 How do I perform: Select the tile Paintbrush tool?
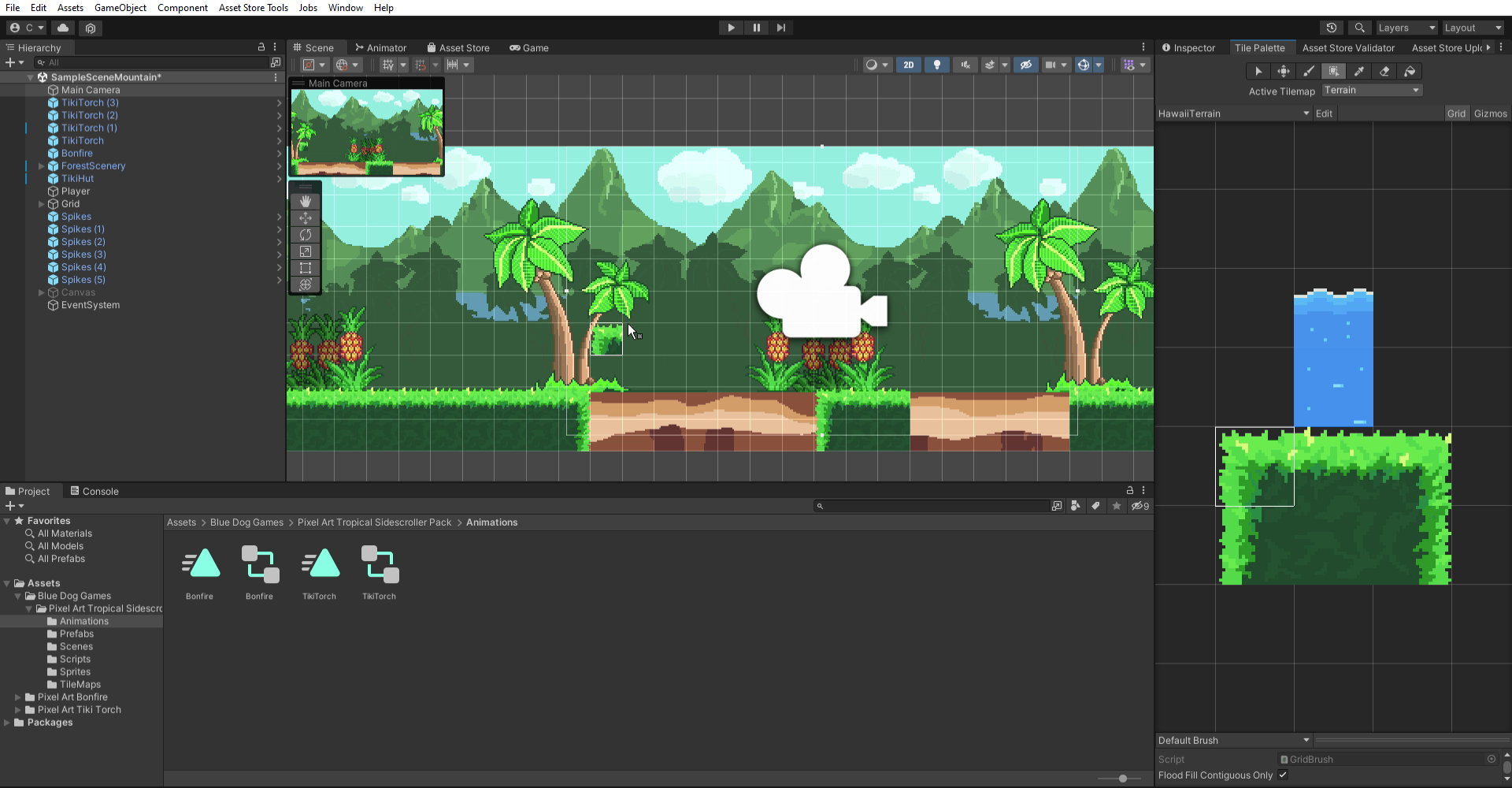point(1309,72)
